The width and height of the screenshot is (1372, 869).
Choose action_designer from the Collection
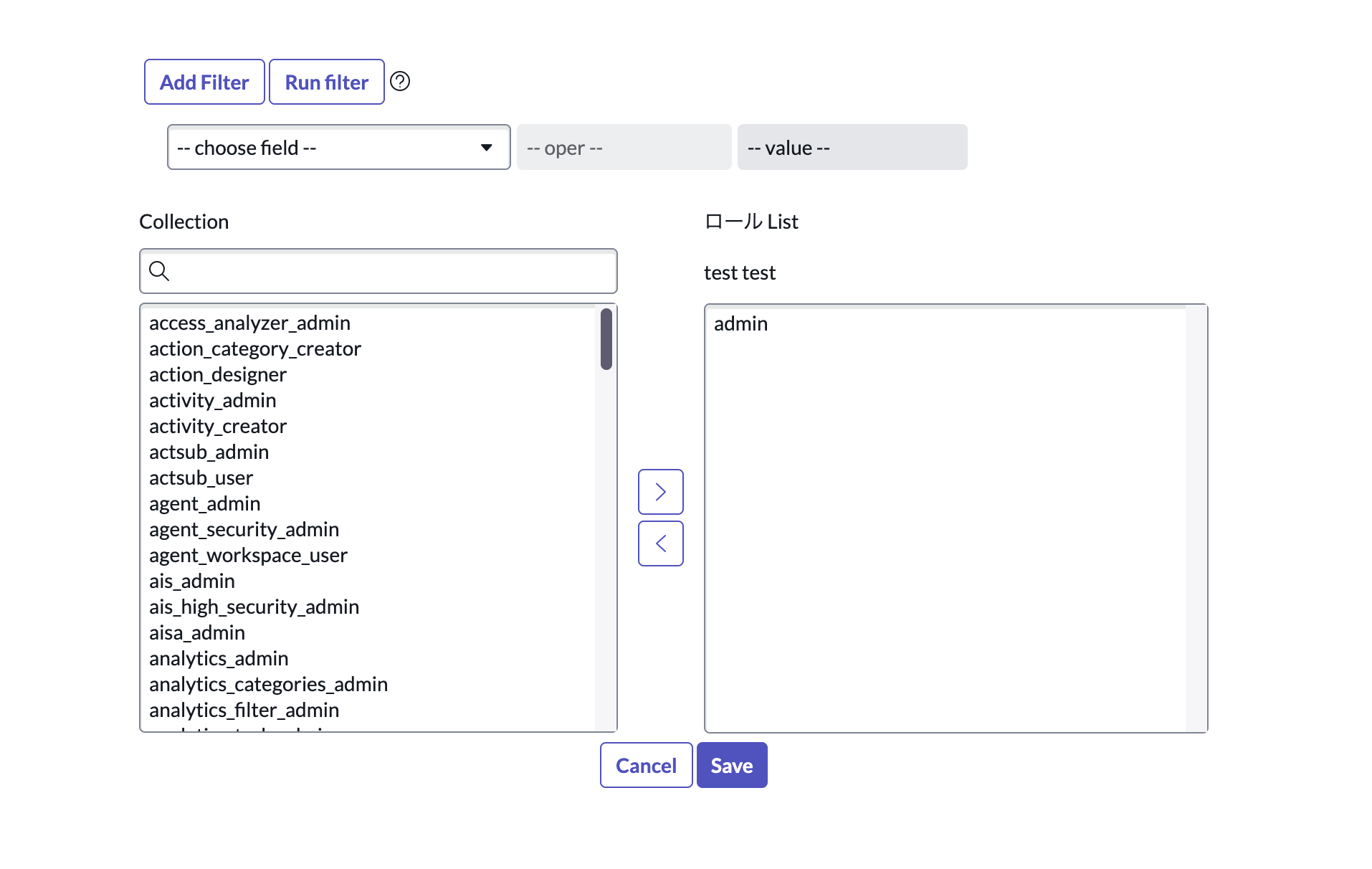point(217,375)
